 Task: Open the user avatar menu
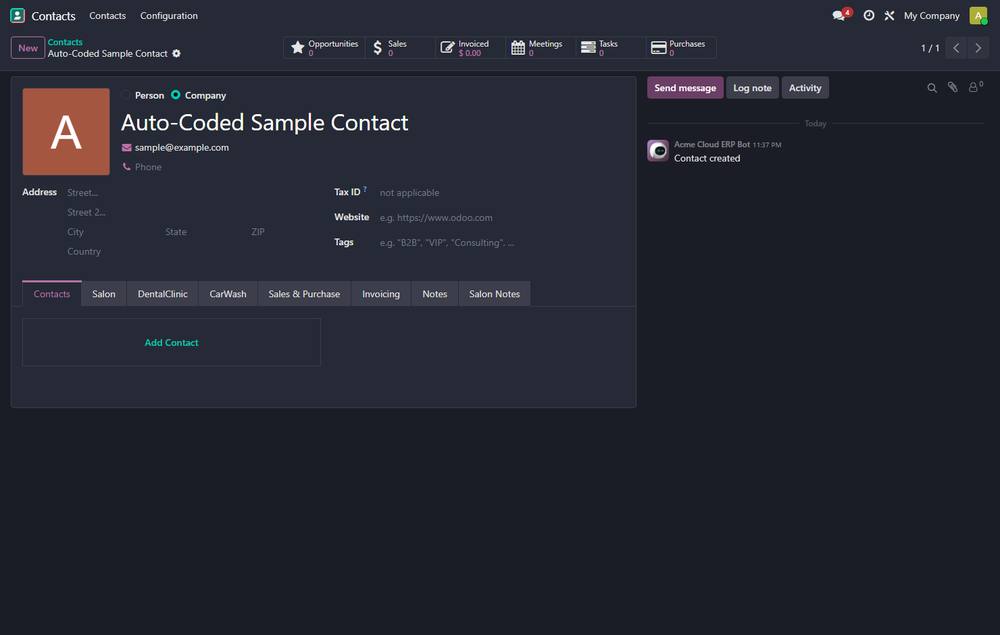978,15
